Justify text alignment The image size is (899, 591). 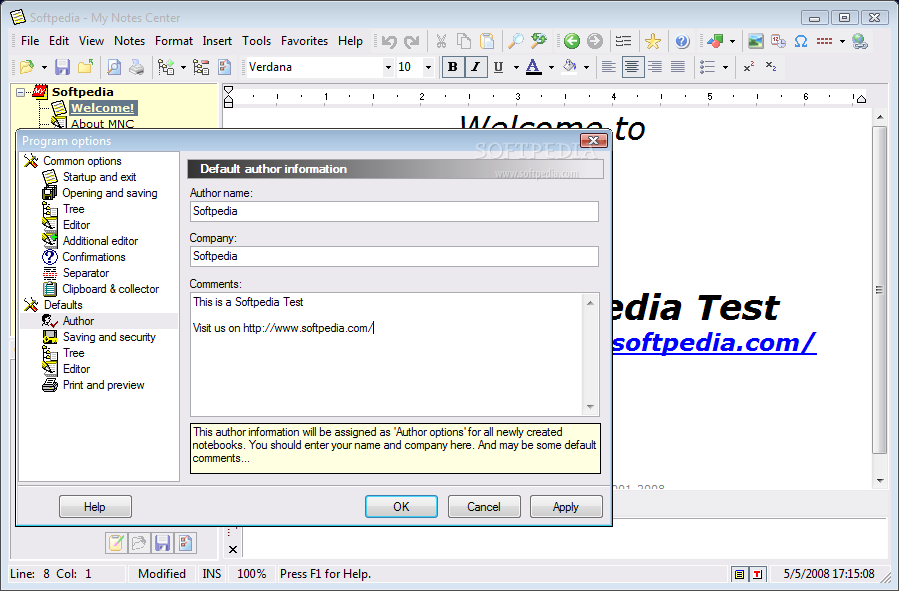click(678, 67)
